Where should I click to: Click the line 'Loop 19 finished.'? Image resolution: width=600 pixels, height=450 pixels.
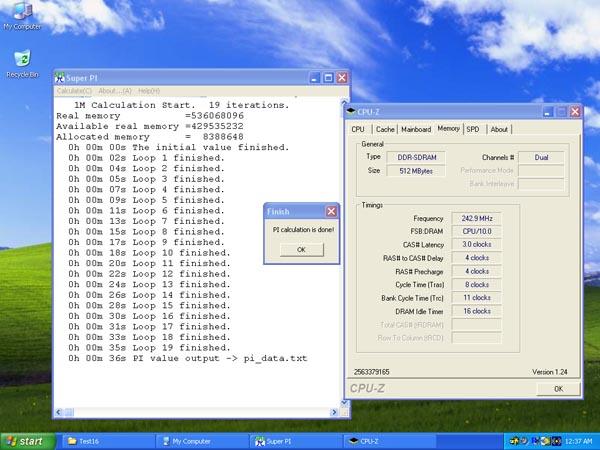pos(150,348)
